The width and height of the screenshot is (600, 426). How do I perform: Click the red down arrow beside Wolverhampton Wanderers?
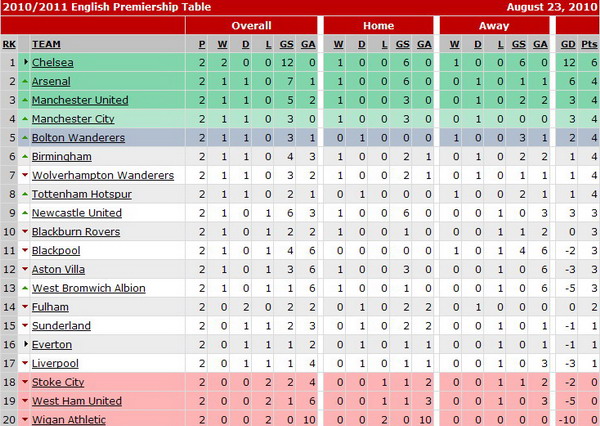[25, 175]
